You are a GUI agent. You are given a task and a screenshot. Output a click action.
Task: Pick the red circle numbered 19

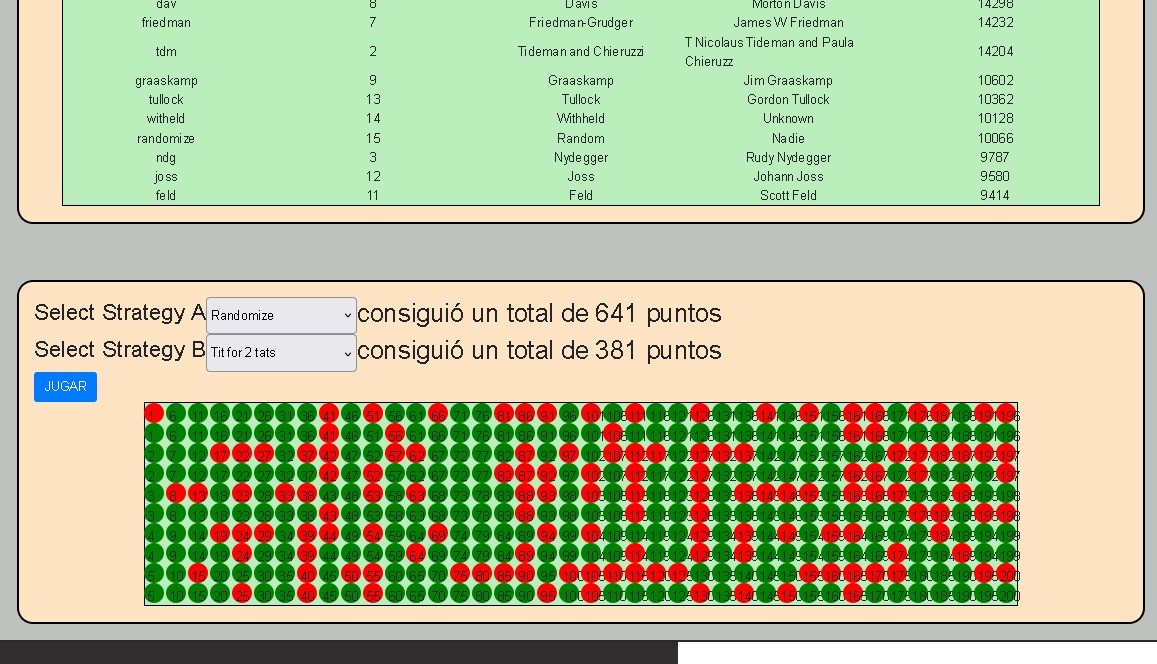click(219, 534)
